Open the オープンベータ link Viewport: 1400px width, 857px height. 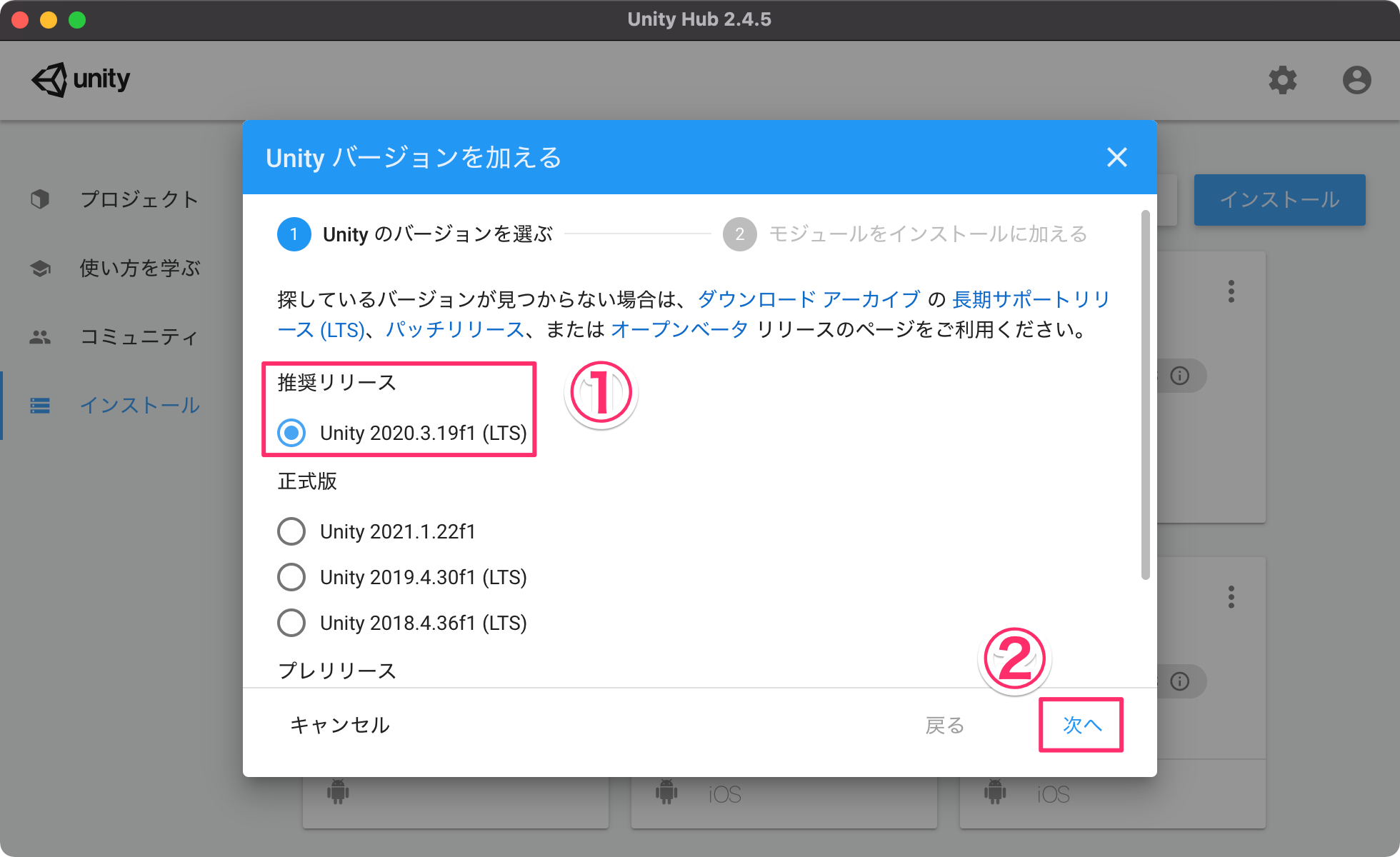(x=679, y=329)
